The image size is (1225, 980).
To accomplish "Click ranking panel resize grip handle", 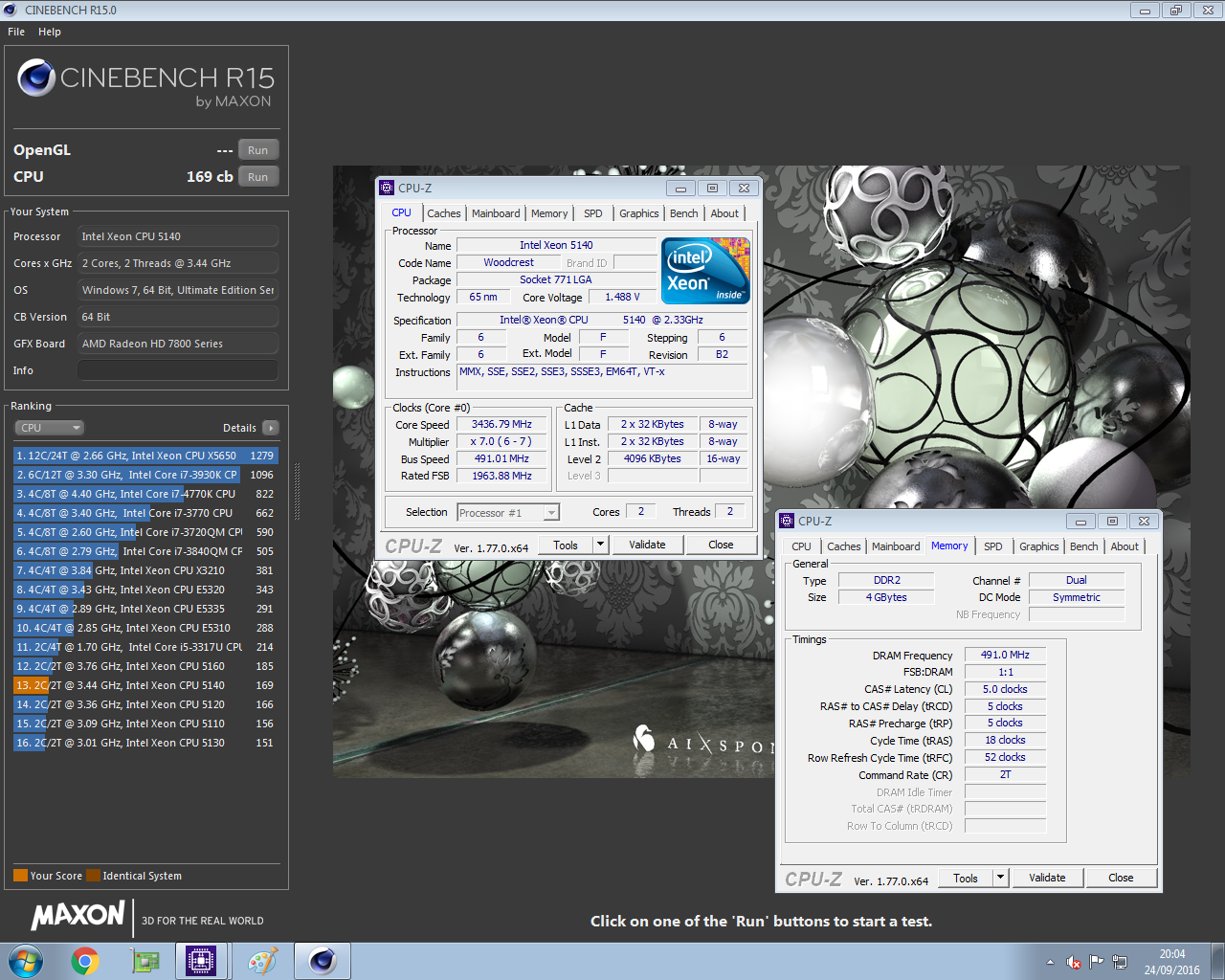I will (297, 492).
